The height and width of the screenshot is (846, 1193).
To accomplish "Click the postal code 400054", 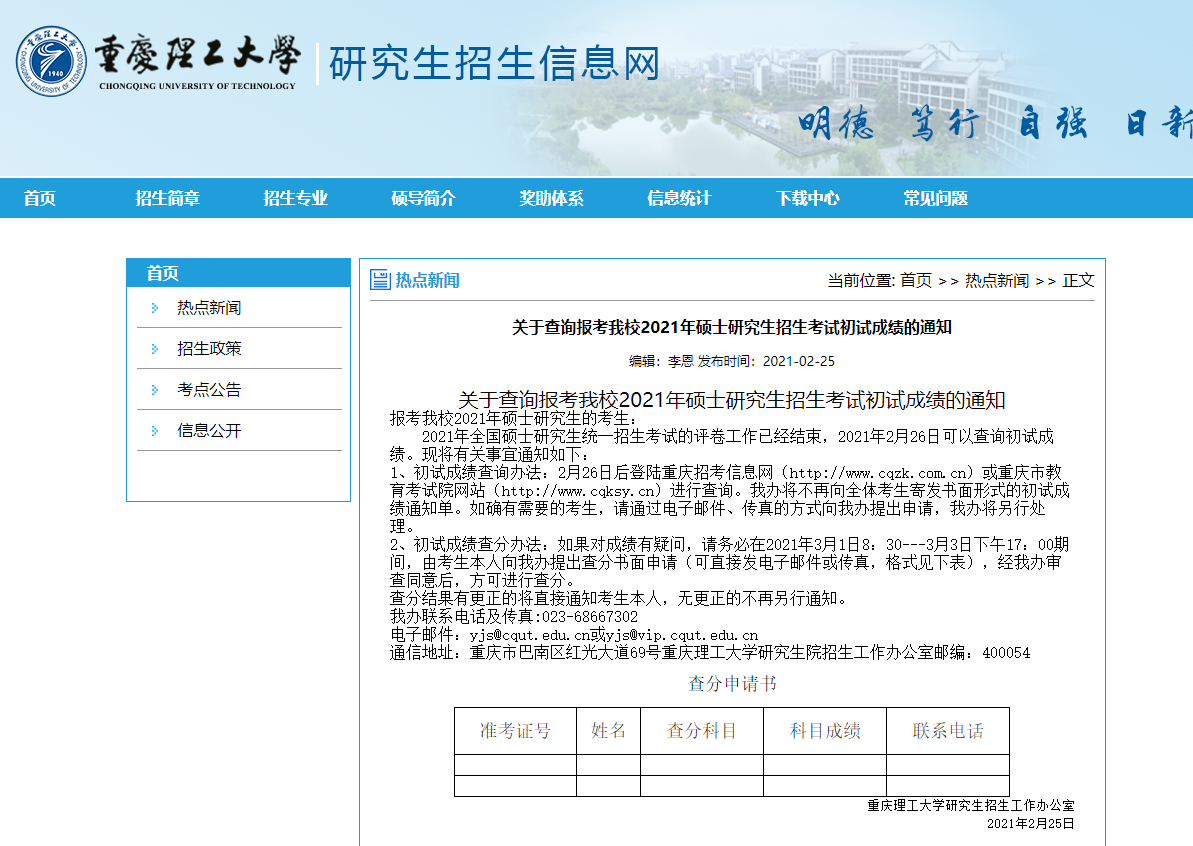I will 1006,654.
